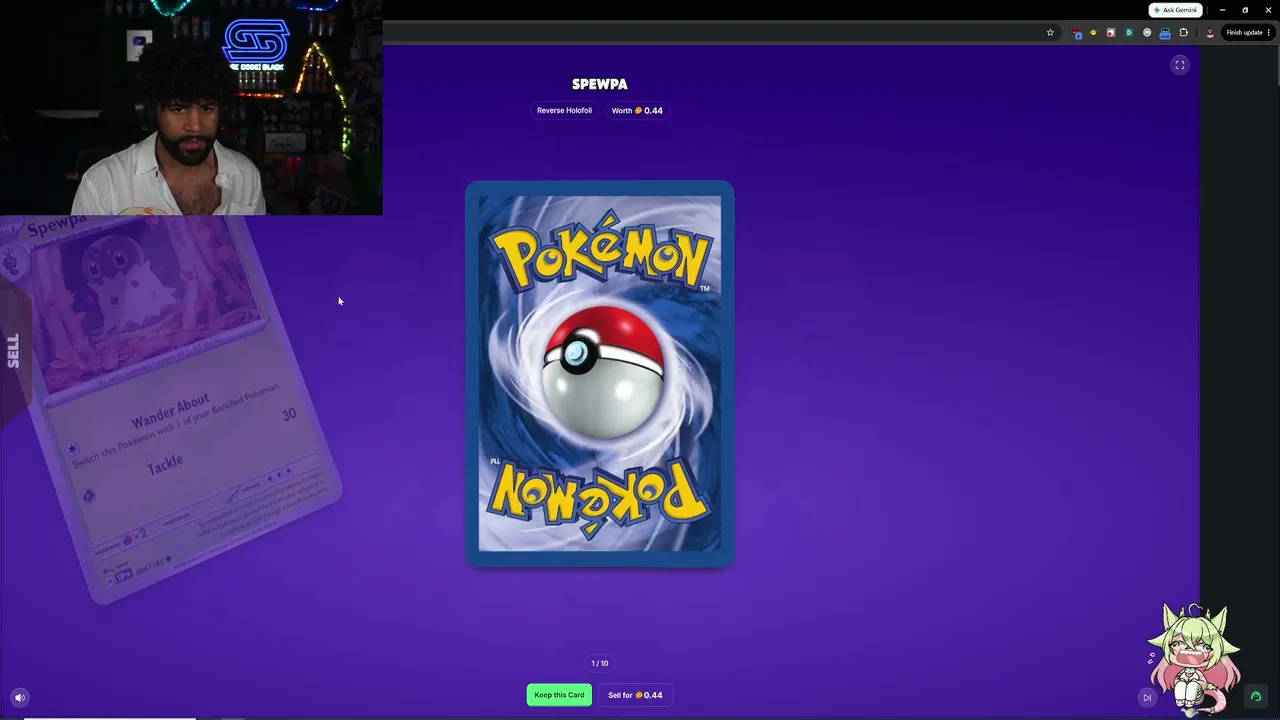This screenshot has width=1280, height=720.
Task: Click the Reverse Holofoil badge
Action: pos(564,111)
